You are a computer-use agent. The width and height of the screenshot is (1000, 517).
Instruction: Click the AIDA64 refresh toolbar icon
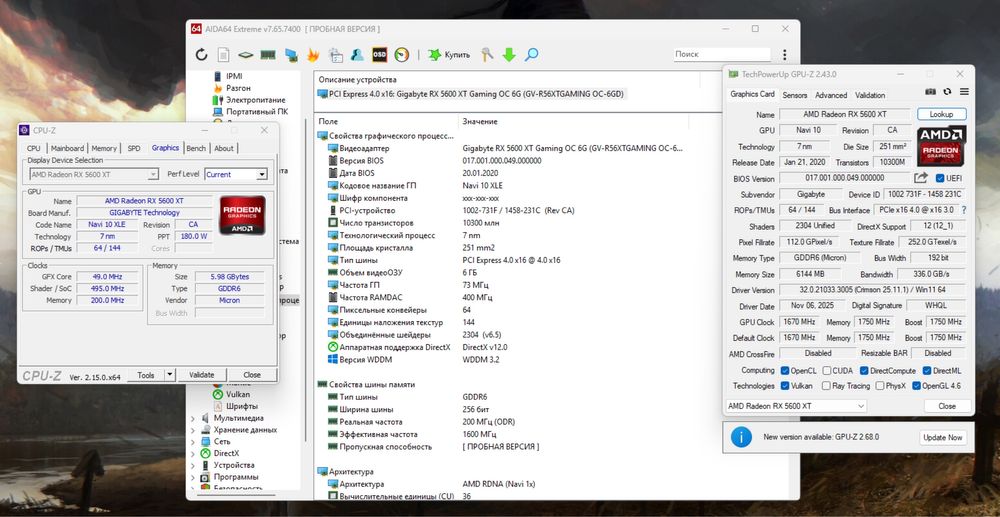click(202, 55)
